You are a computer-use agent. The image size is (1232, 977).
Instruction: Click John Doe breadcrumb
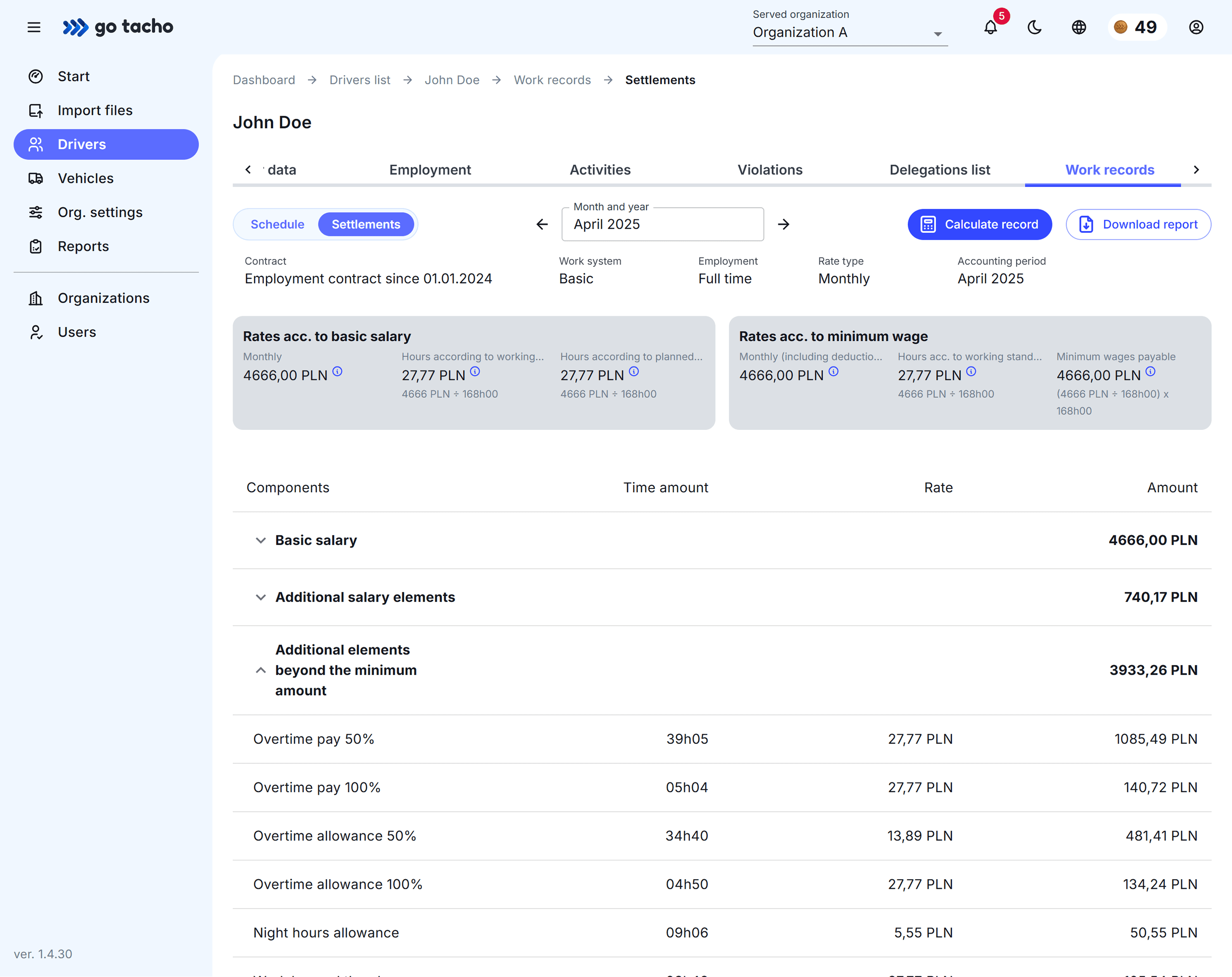click(x=452, y=80)
